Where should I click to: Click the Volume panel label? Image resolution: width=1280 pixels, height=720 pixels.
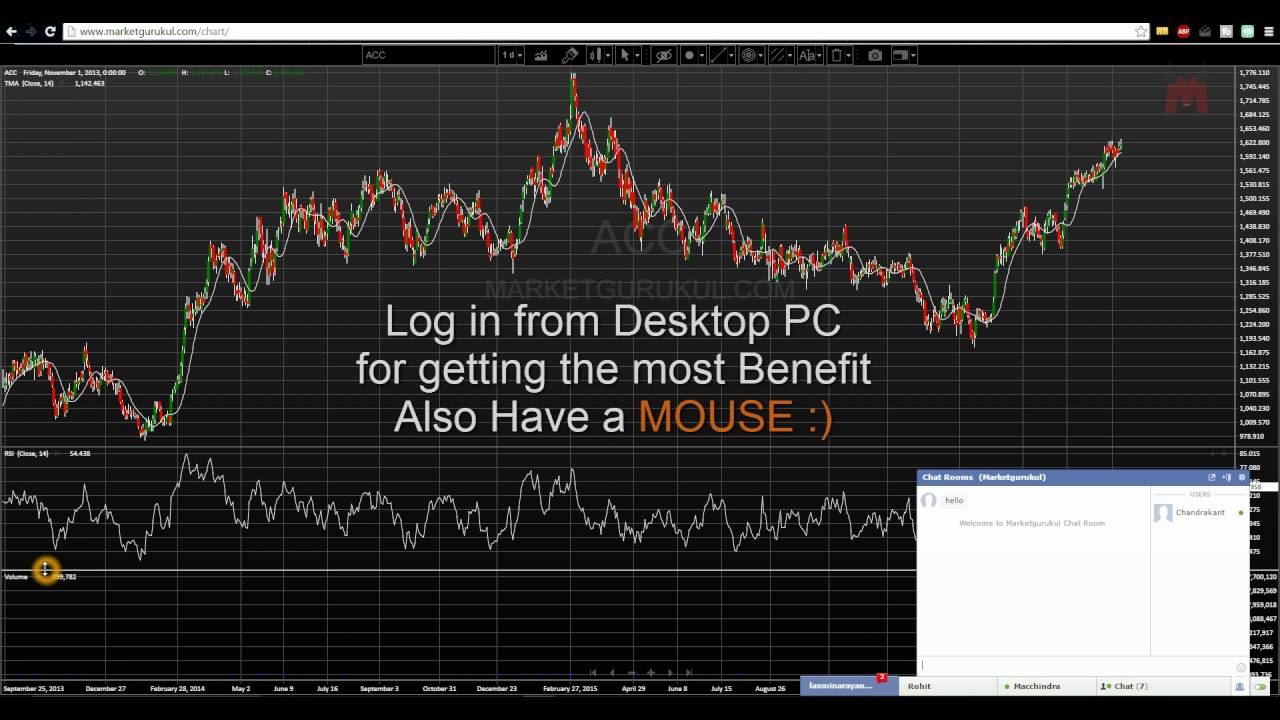pos(16,577)
